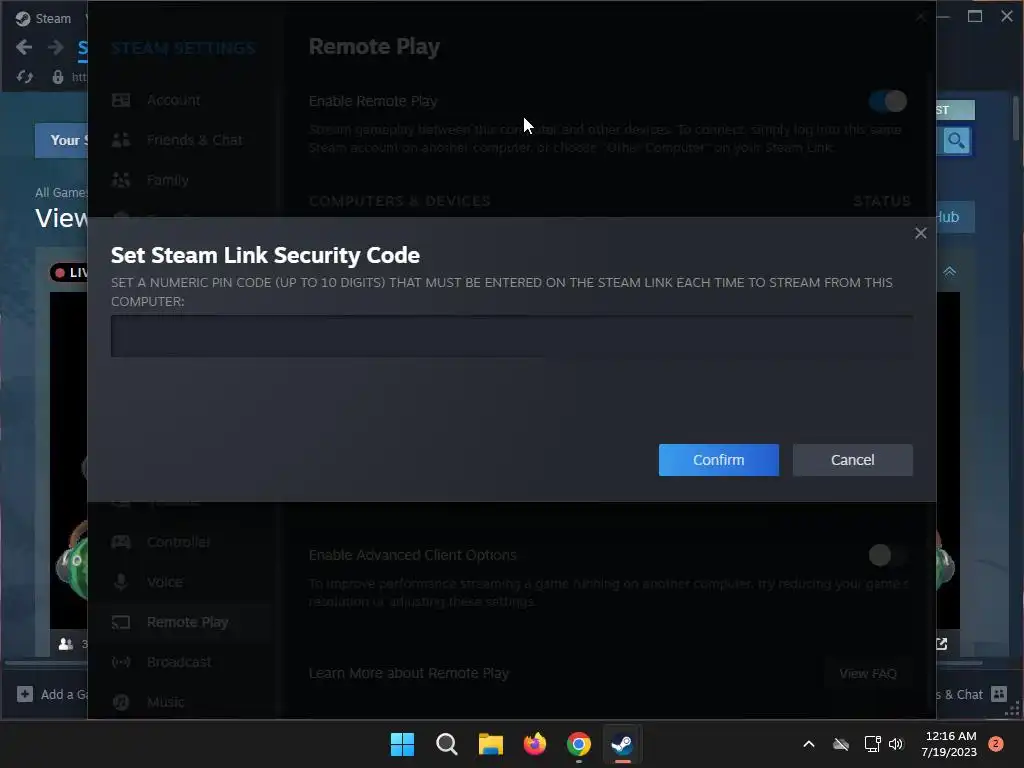Click the Remote Play cast icon
This screenshot has width=1024, height=768.
(x=121, y=622)
